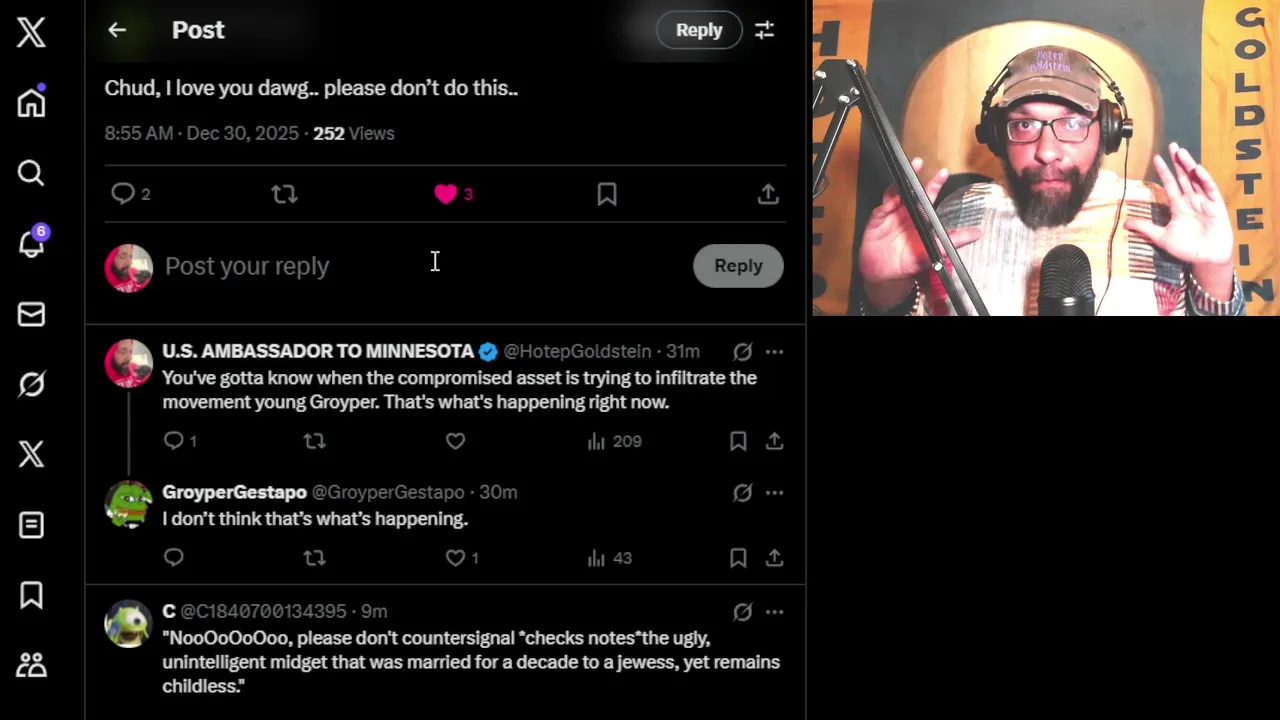
Task: Bookmark the main post
Action: coord(607,194)
